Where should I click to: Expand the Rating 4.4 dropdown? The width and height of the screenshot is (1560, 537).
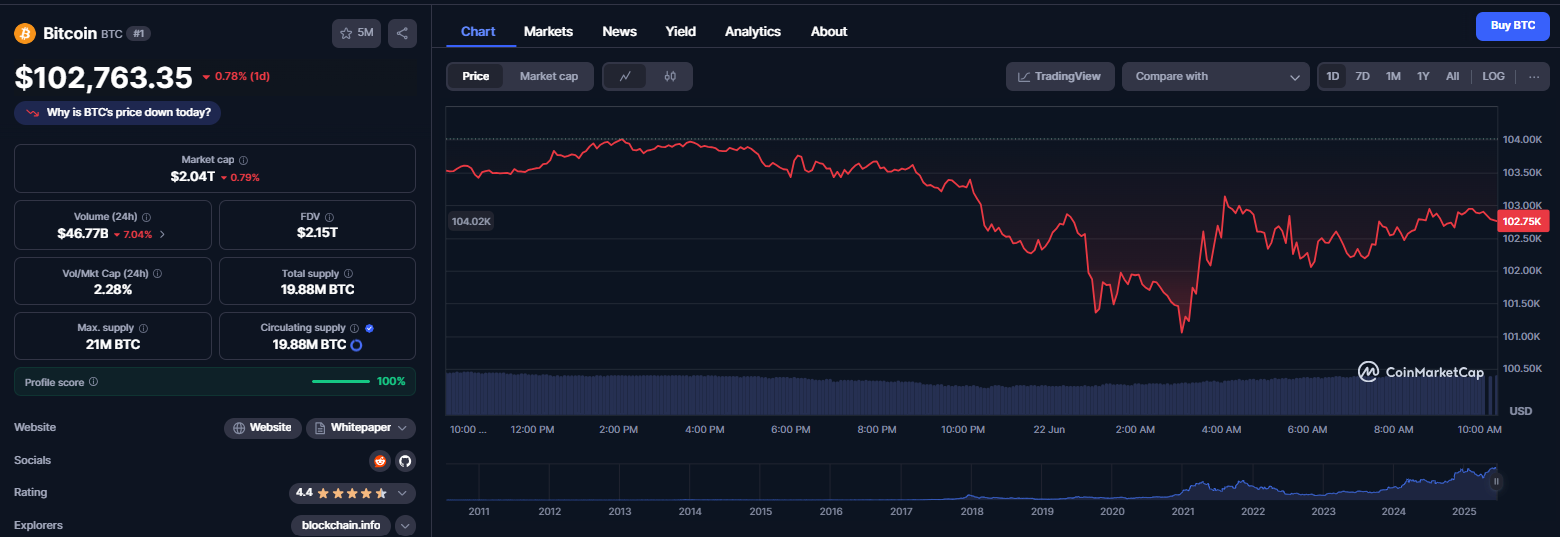pos(352,493)
